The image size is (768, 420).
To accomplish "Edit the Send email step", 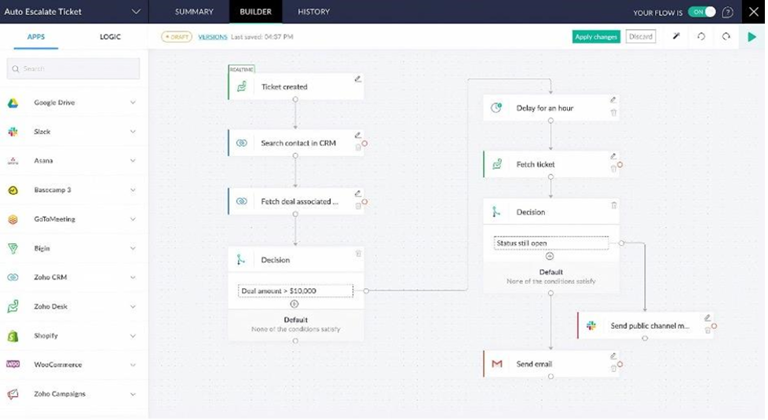I will (x=613, y=356).
